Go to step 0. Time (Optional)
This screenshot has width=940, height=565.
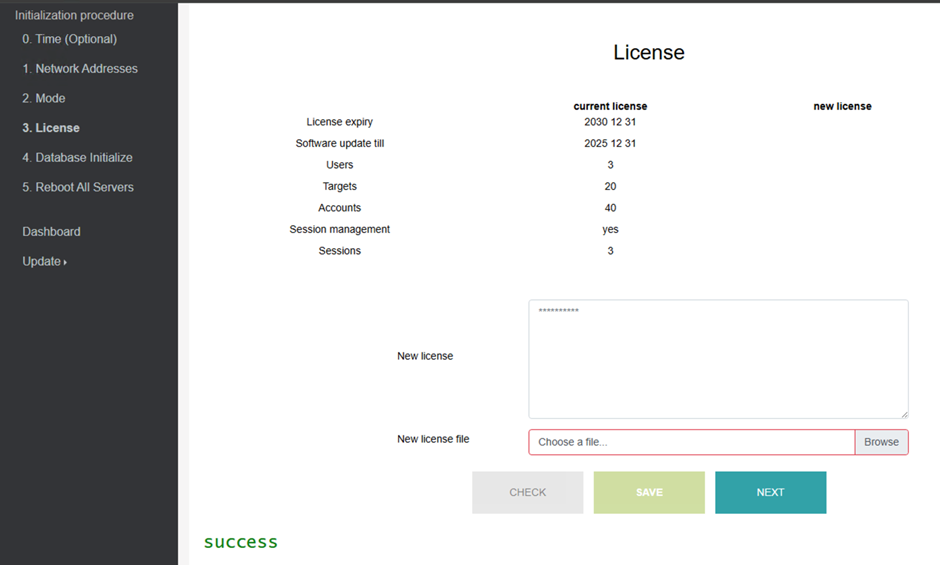click(69, 39)
